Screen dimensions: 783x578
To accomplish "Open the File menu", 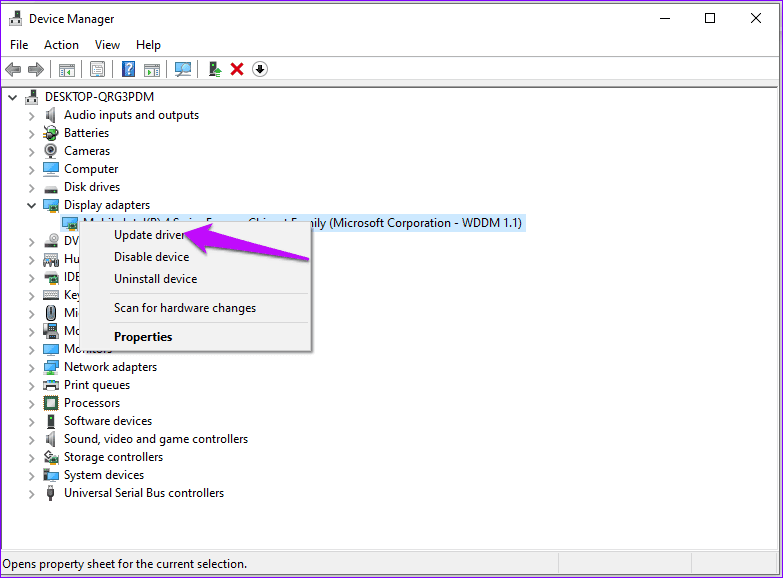I will coord(19,45).
